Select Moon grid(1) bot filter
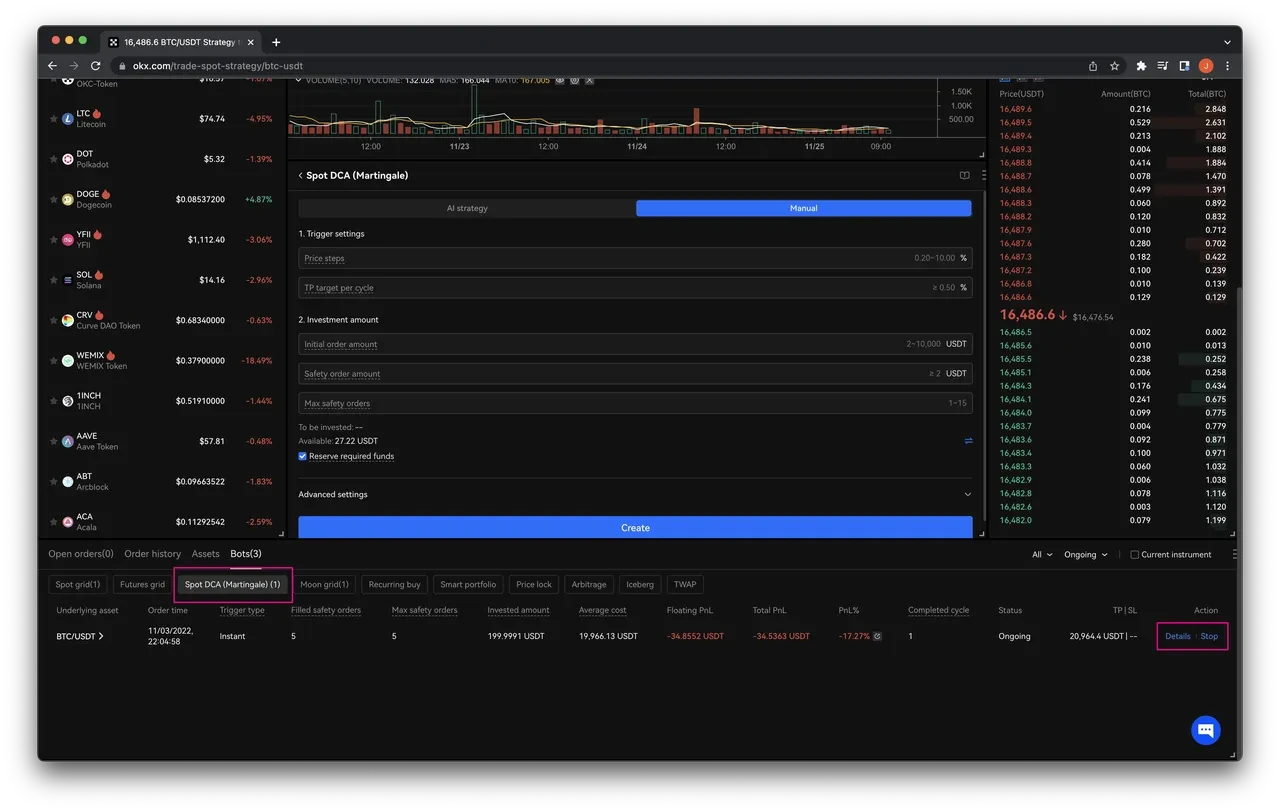 click(325, 584)
